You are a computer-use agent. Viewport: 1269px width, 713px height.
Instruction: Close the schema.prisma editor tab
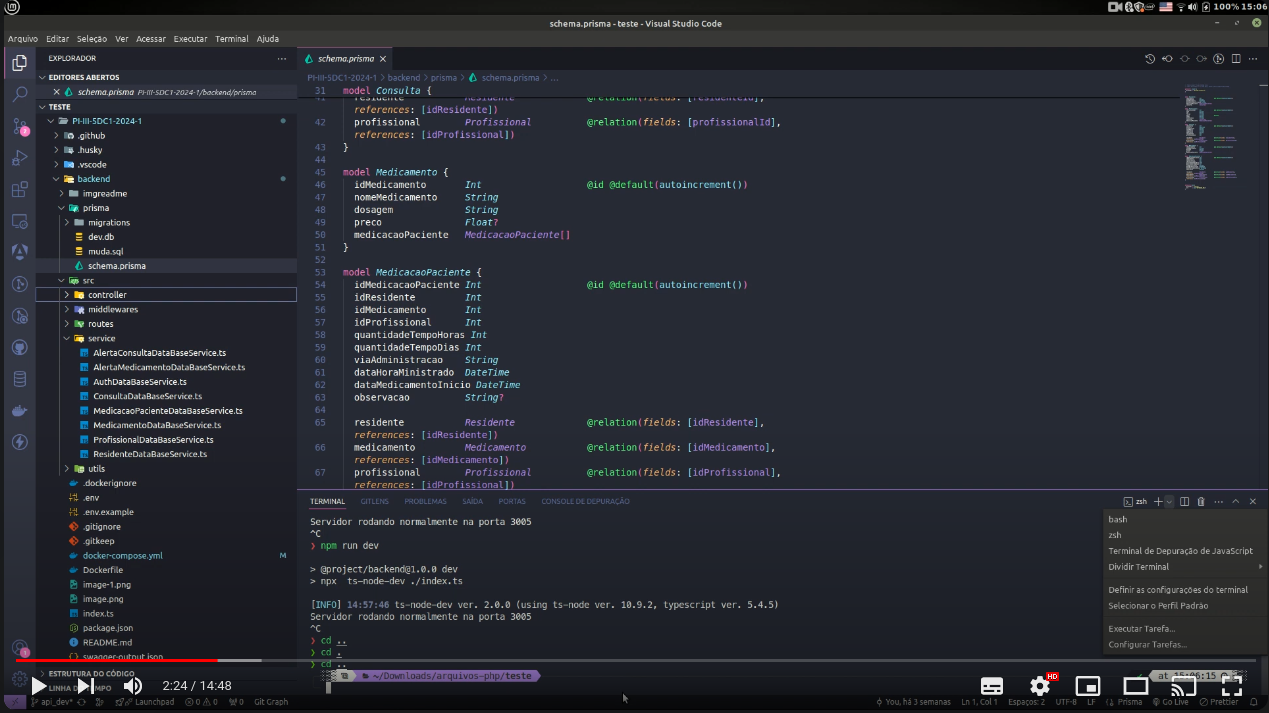tap(382, 59)
